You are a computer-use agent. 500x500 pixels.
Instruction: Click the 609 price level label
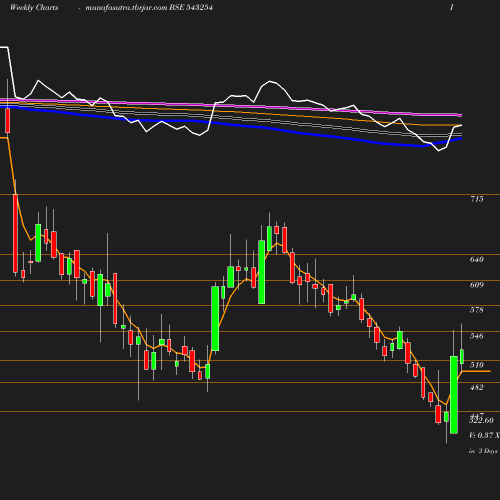(477, 285)
